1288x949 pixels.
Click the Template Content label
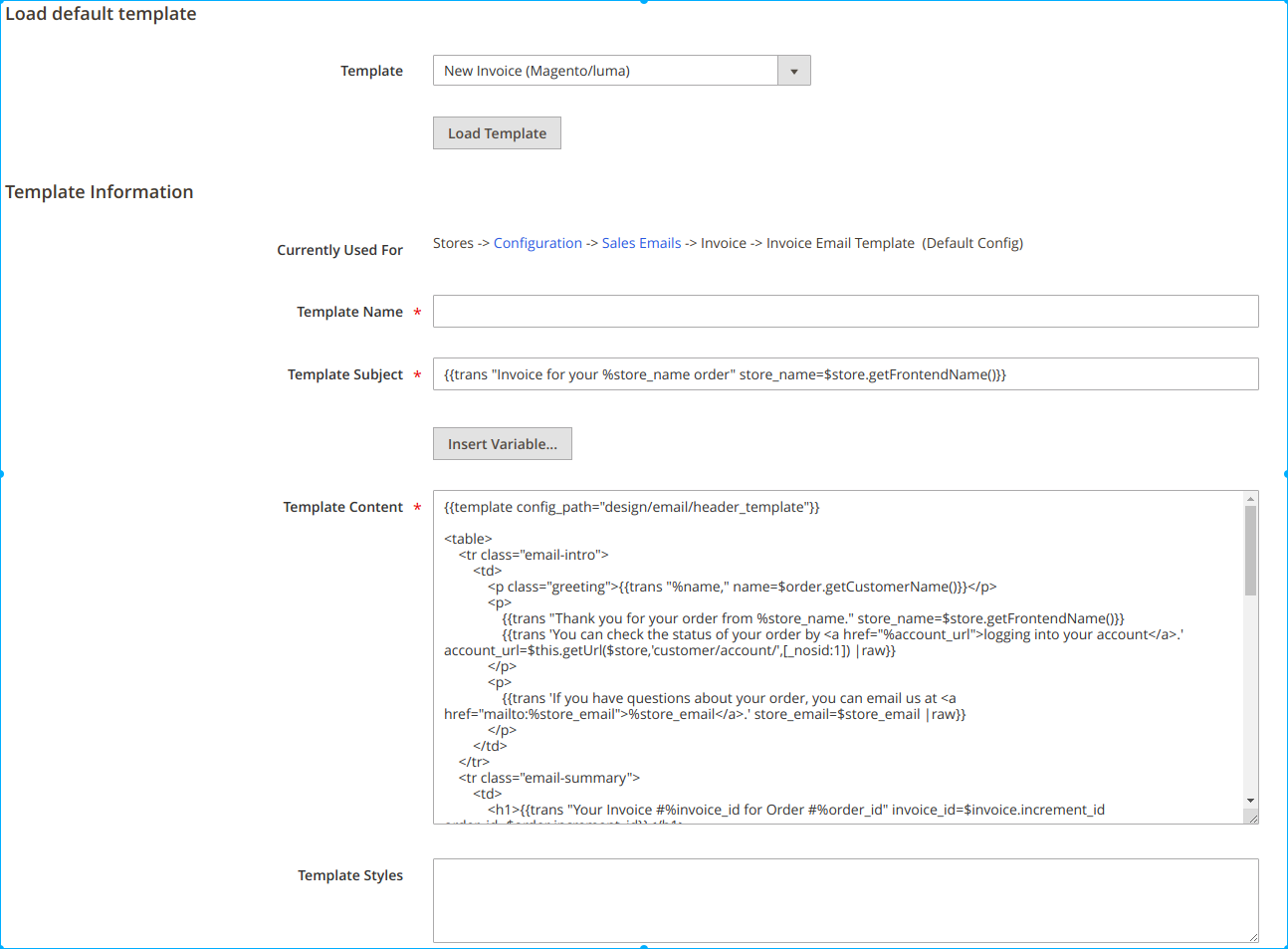click(342, 507)
